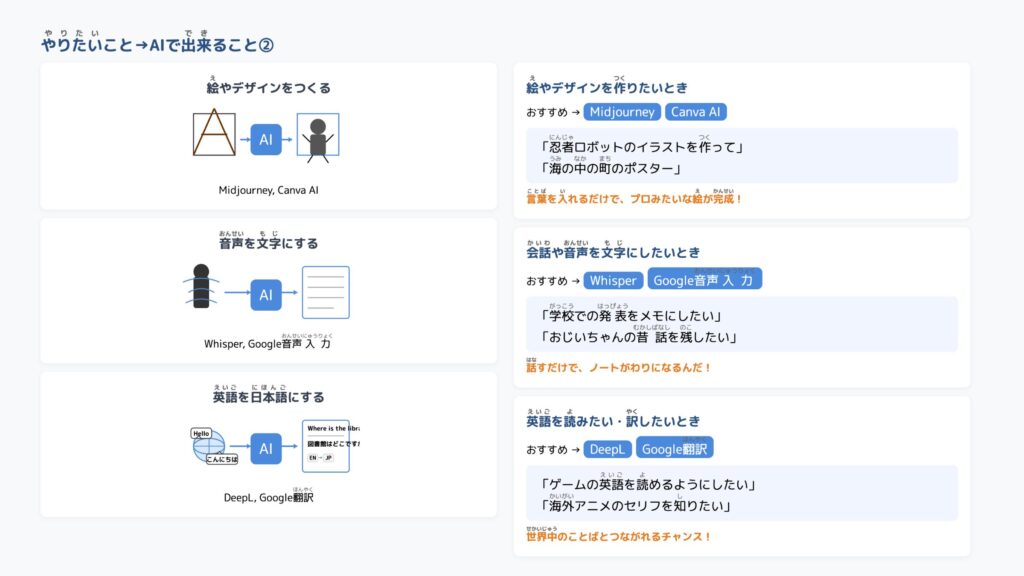Click the orange text 世界中のことばとつながれるチャンス！
Viewport: 1024px width, 576px height.
618,535
